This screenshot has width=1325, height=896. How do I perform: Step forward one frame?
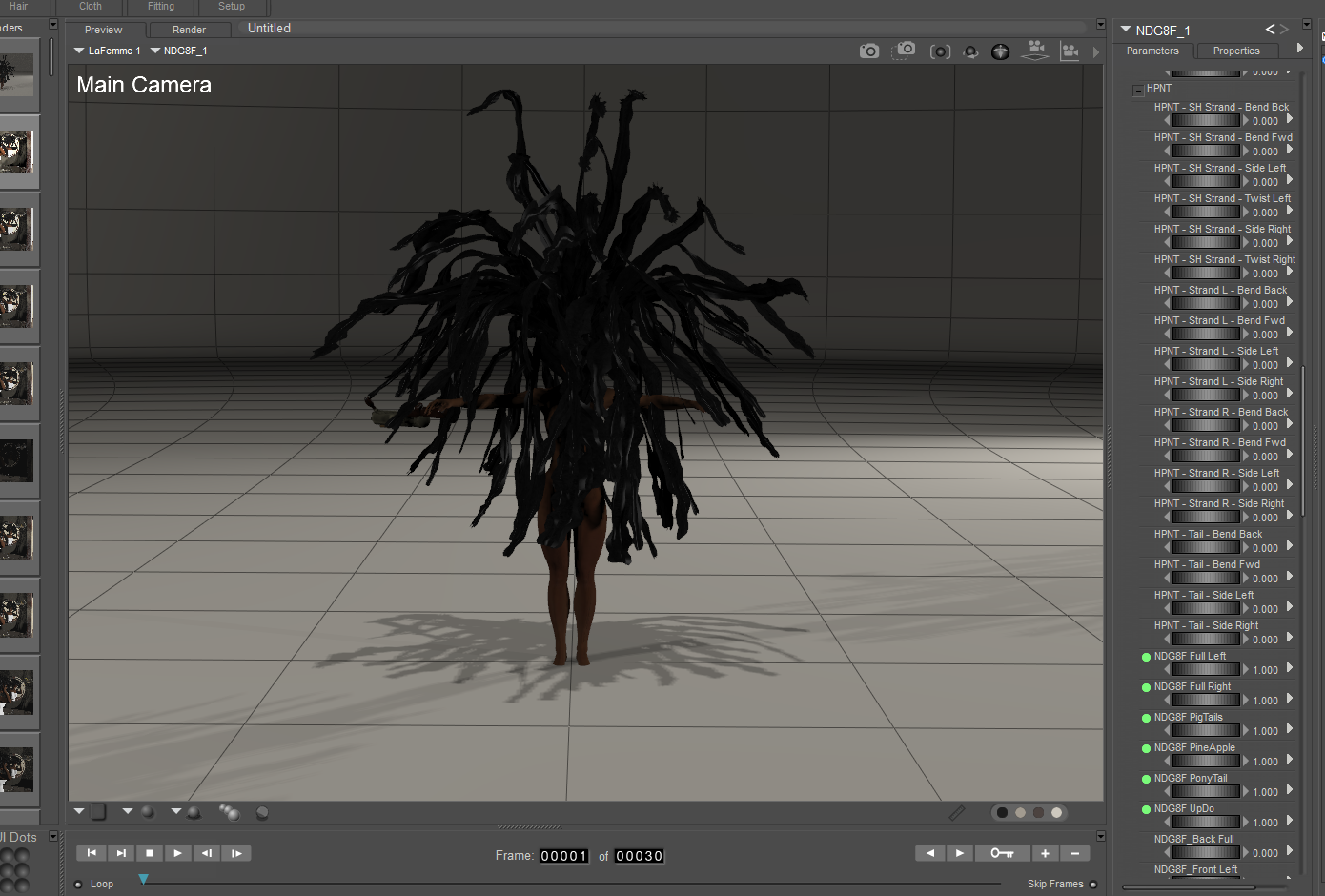click(x=235, y=853)
